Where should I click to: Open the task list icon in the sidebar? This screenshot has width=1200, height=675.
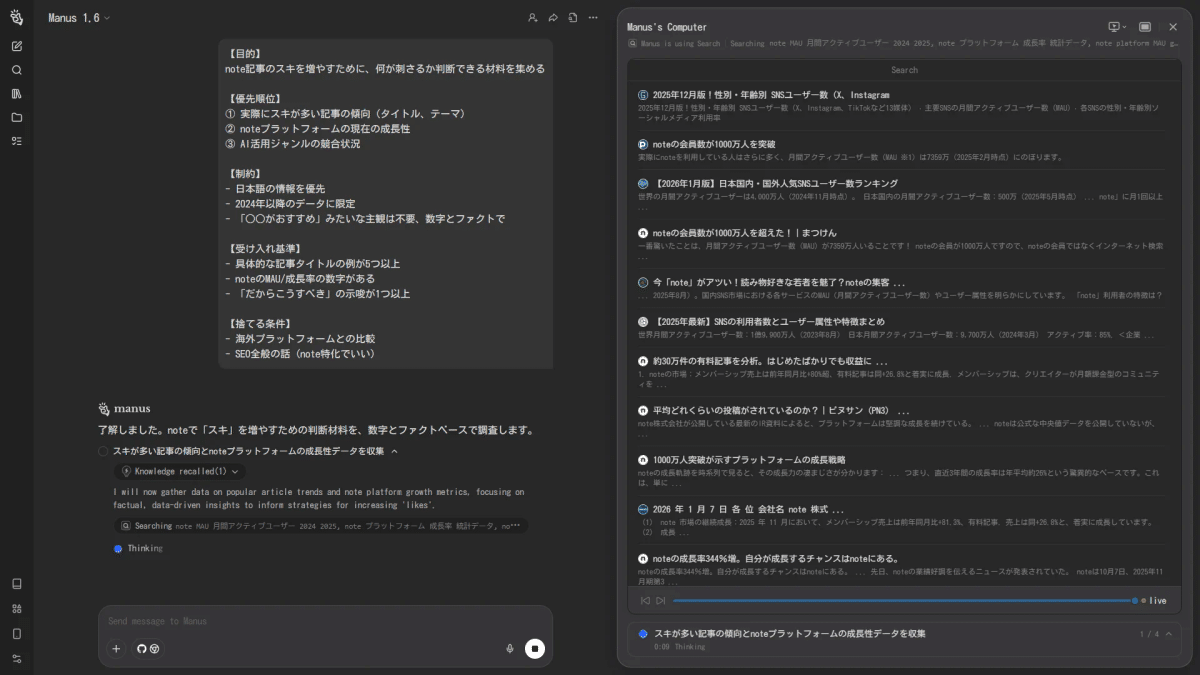pyautogui.click(x=16, y=142)
